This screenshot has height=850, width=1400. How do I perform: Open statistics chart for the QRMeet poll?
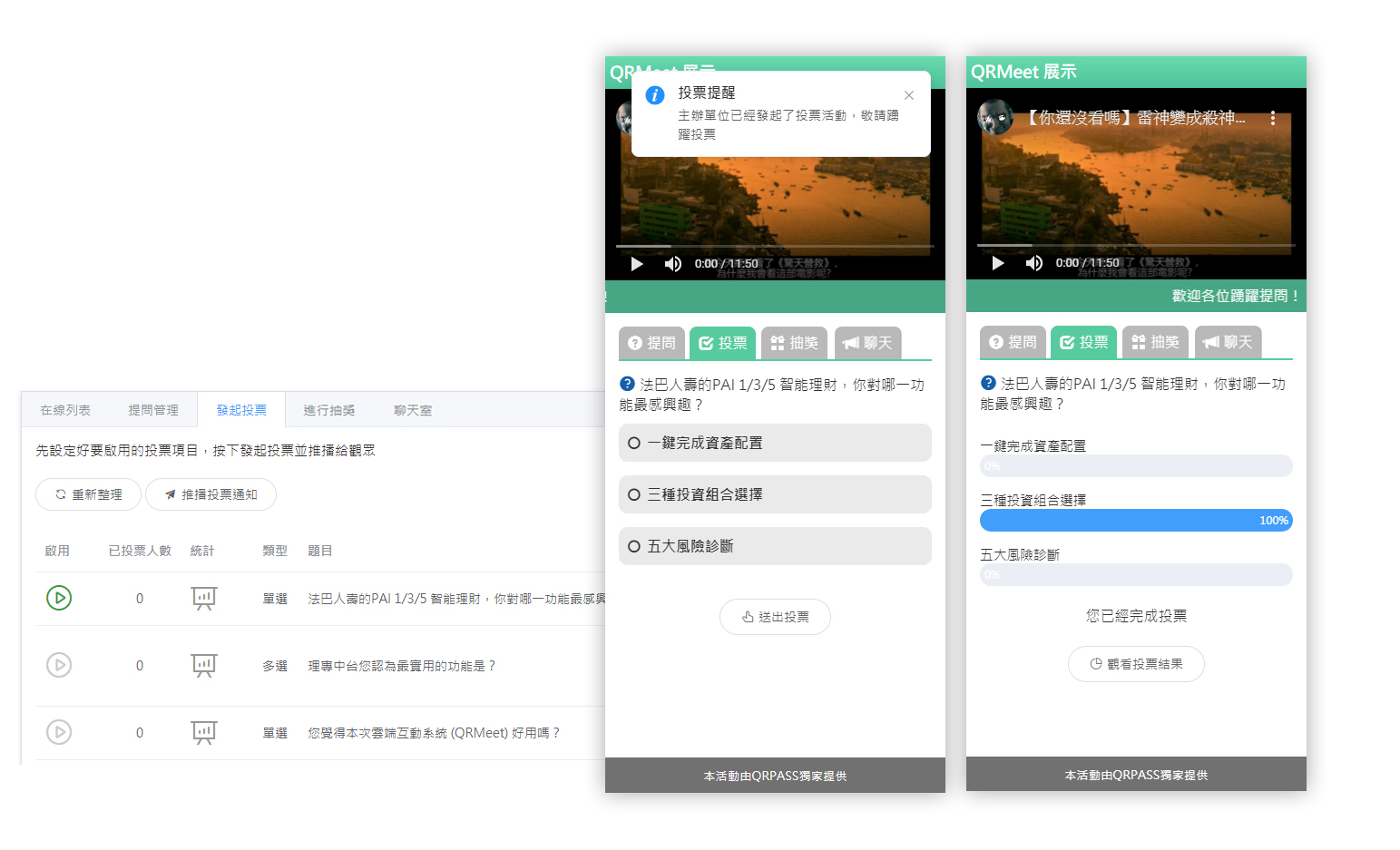204,733
